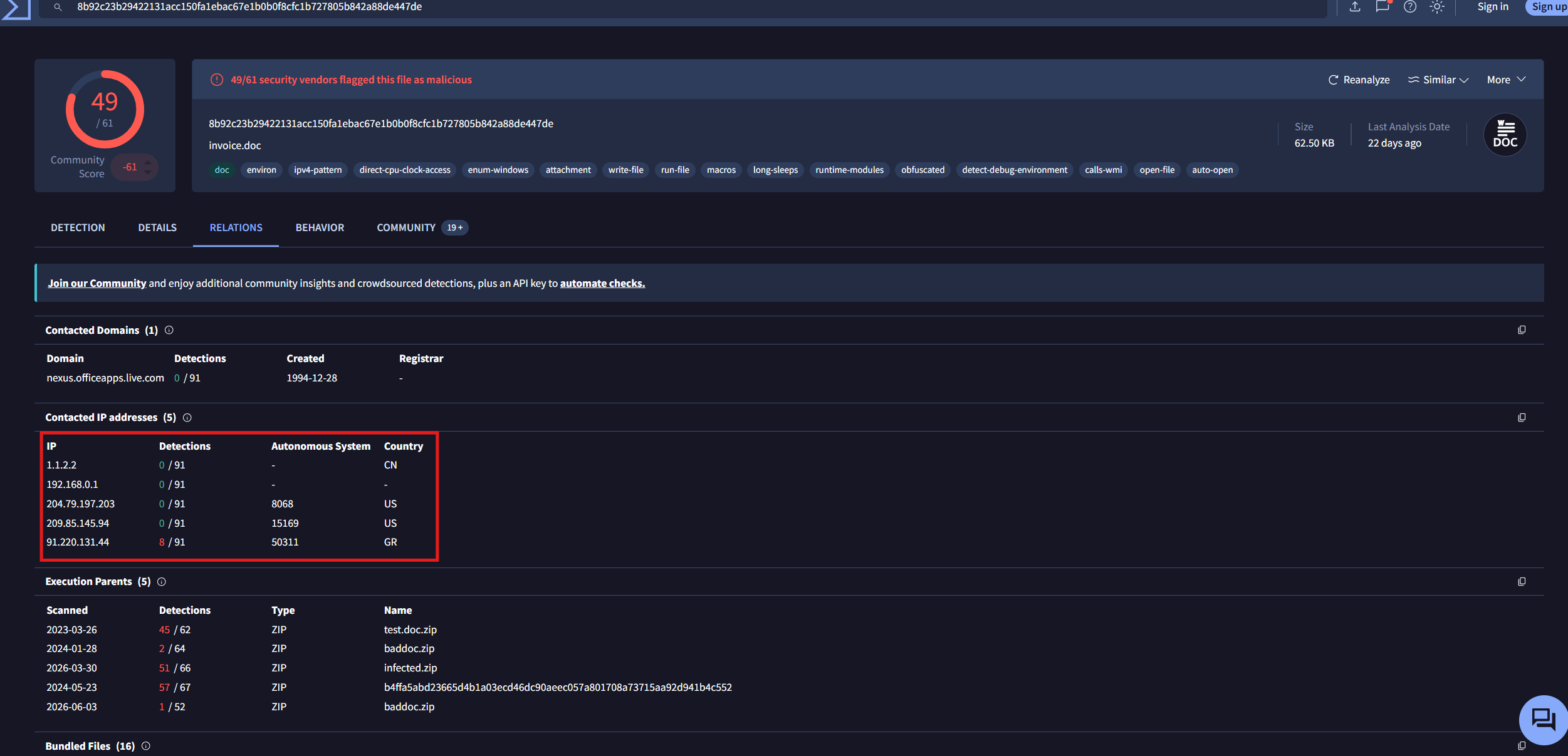Screen dimensions: 1568x756
Task: Click the ipv4-pattern tag
Action: click(x=318, y=170)
